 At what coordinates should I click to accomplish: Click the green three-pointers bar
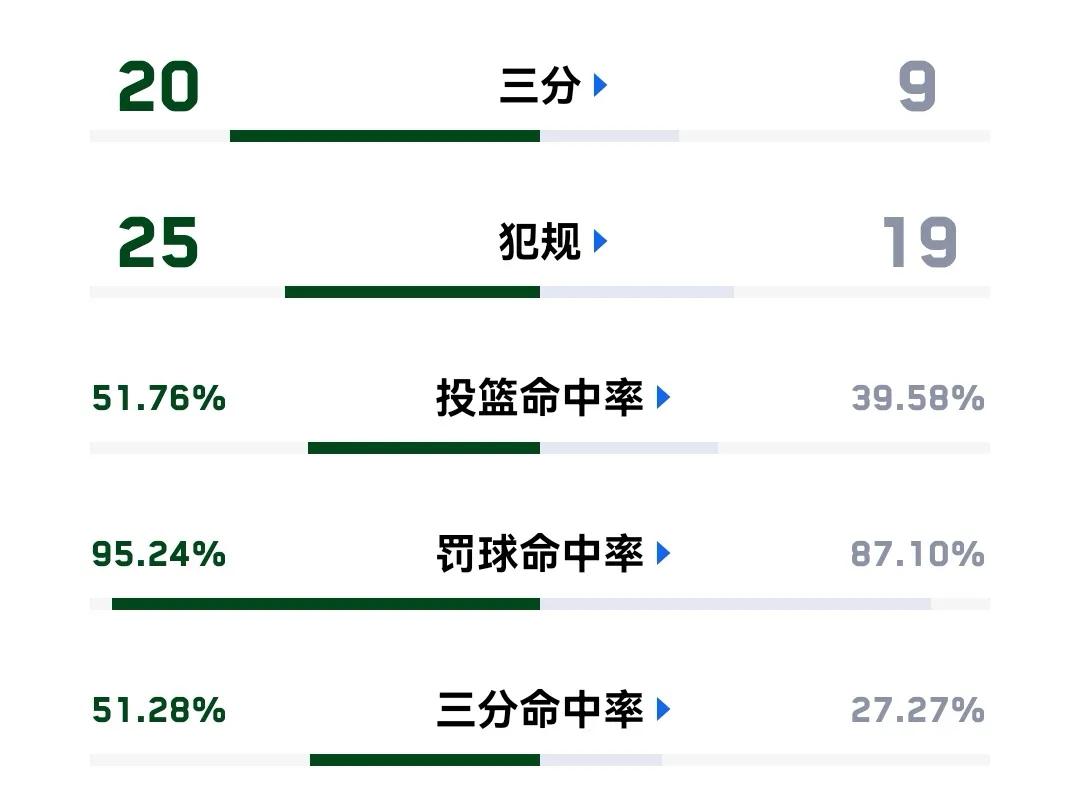tap(385, 136)
